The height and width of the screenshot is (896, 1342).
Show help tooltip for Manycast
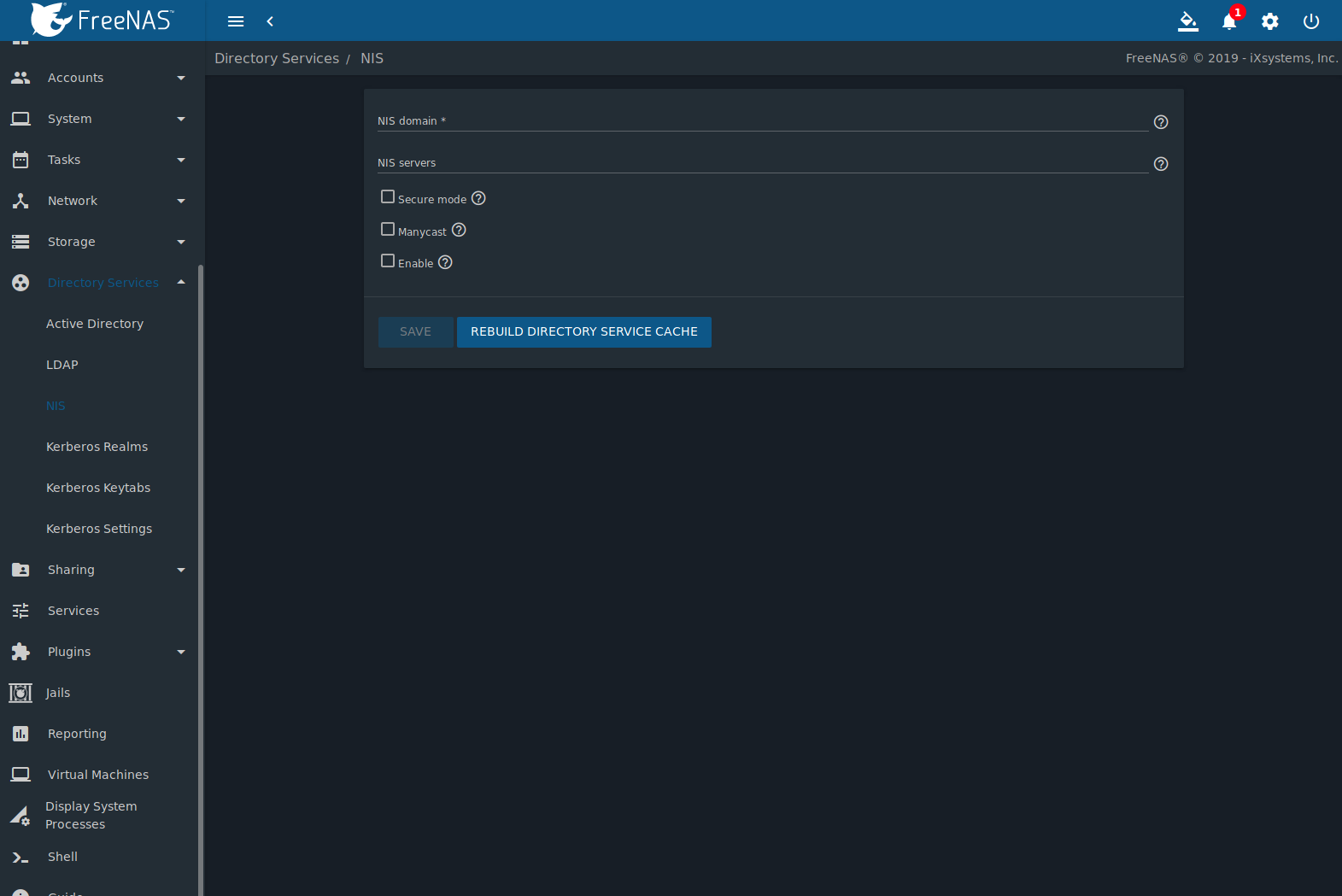[x=459, y=230]
